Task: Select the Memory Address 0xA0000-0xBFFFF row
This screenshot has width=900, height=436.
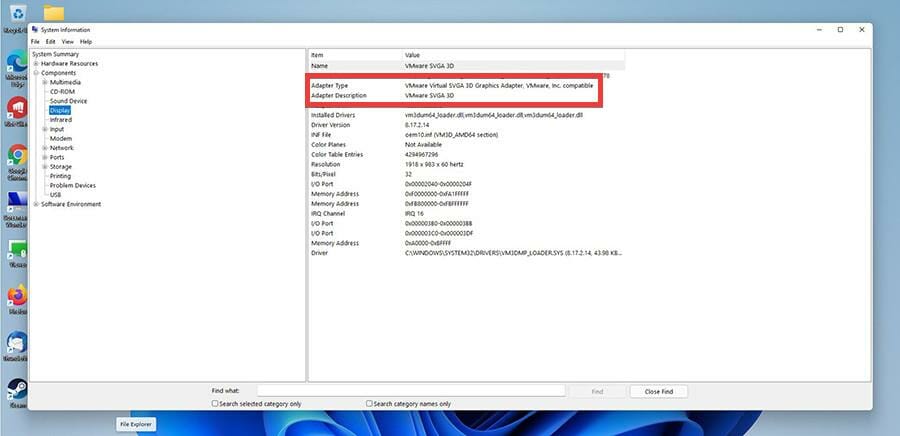Action: pyautogui.click(x=467, y=243)
